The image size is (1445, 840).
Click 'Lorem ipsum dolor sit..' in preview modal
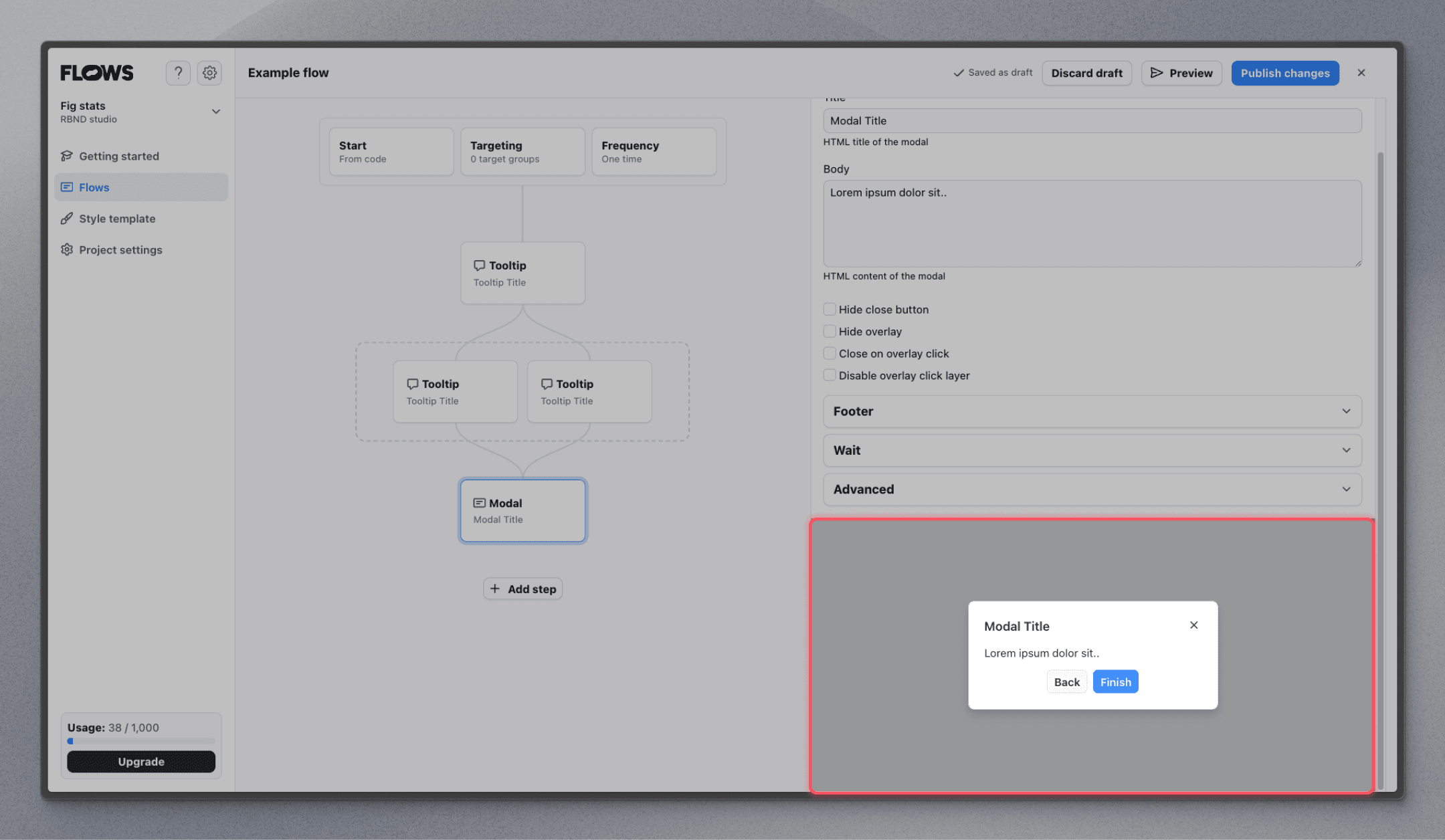(1042, 653)
